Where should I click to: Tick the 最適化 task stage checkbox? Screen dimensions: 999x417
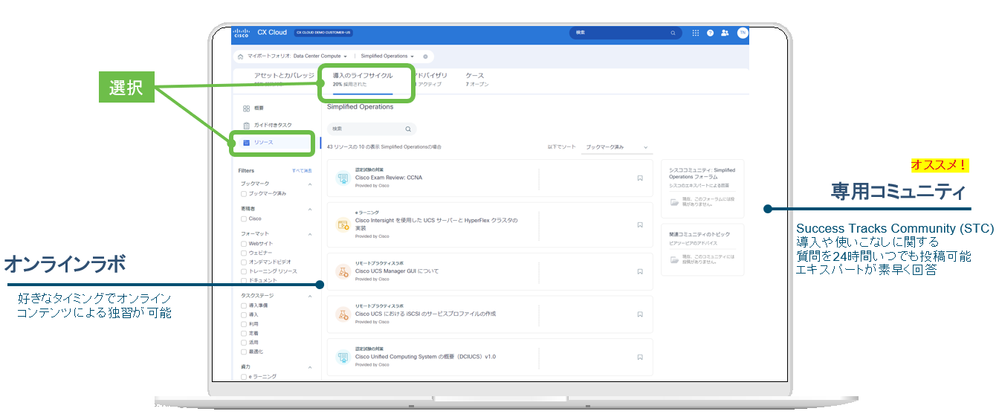click(243, 351)
